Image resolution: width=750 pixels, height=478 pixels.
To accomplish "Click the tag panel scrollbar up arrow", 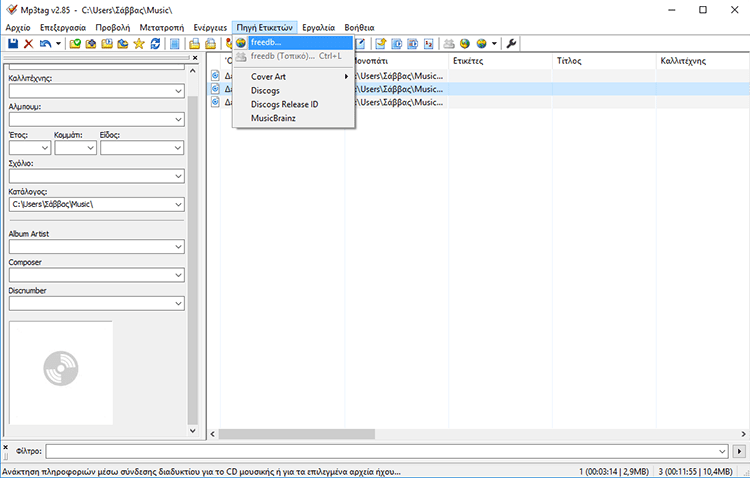I will [x=193, y=71].
